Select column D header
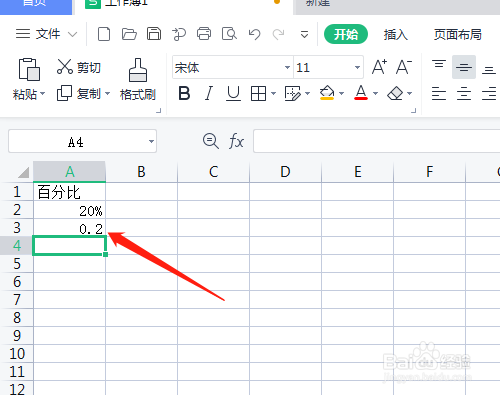500x395 pixels. (285, 172)
